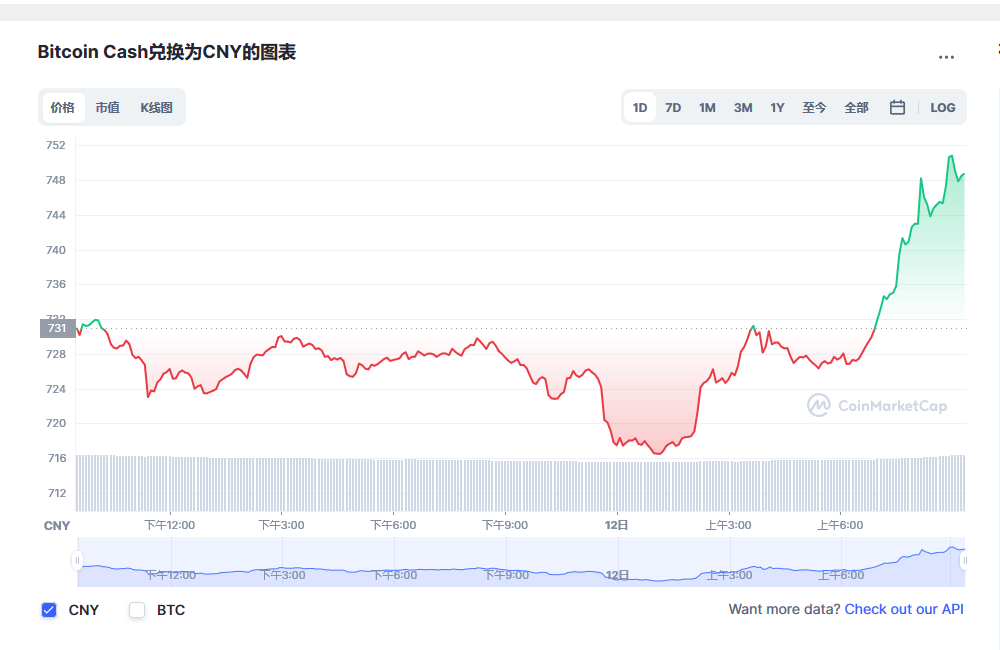1000x650 pixels.
Task: Open the three-dot more options menu
Action: pyautogui.click(x=946, y=57)
